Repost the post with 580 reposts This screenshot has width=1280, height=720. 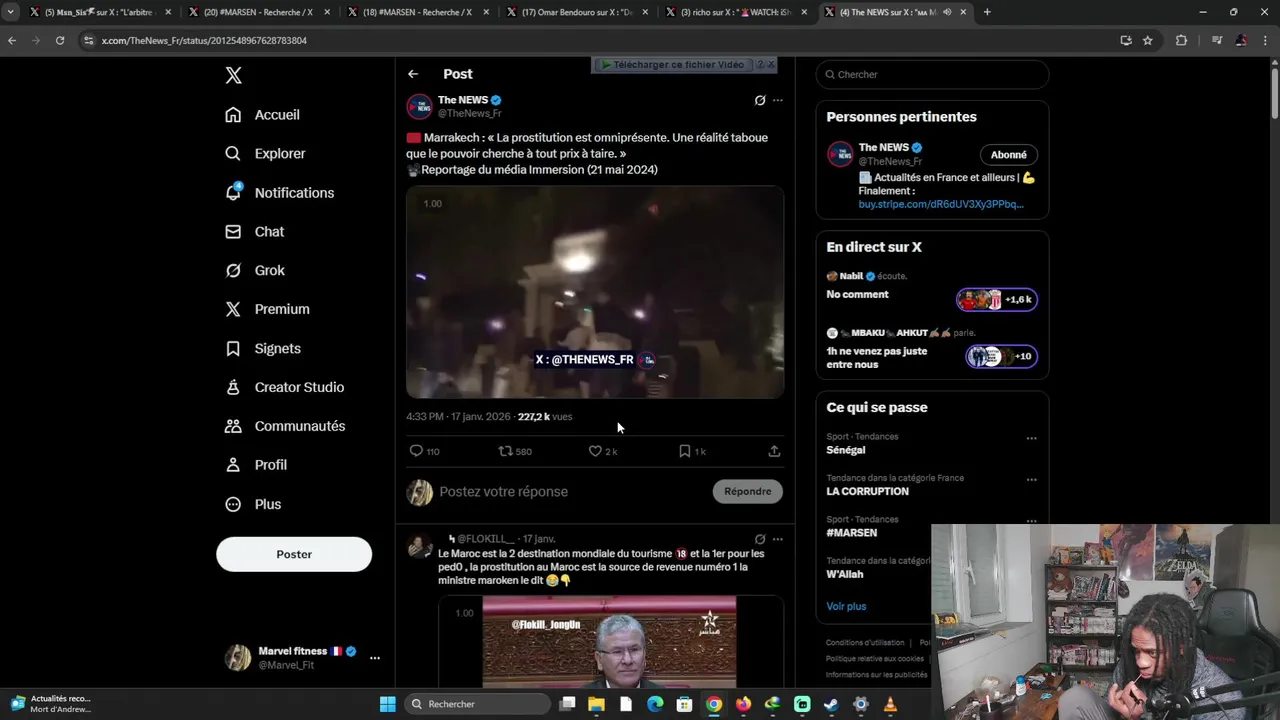pos(515,451)
